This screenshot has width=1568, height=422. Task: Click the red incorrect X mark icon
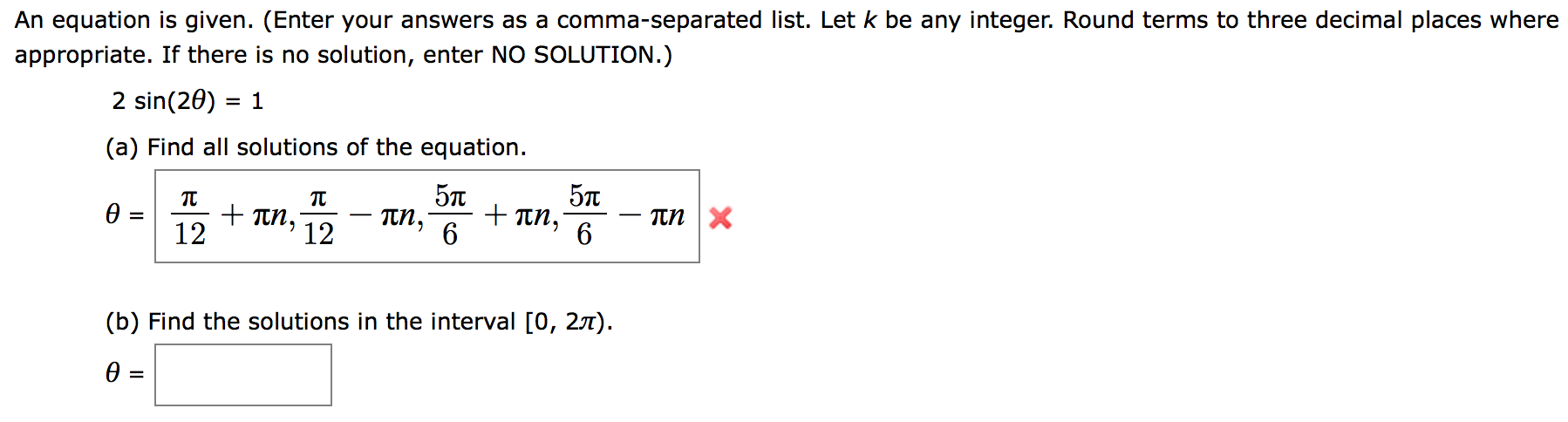[x=720, y=217]
